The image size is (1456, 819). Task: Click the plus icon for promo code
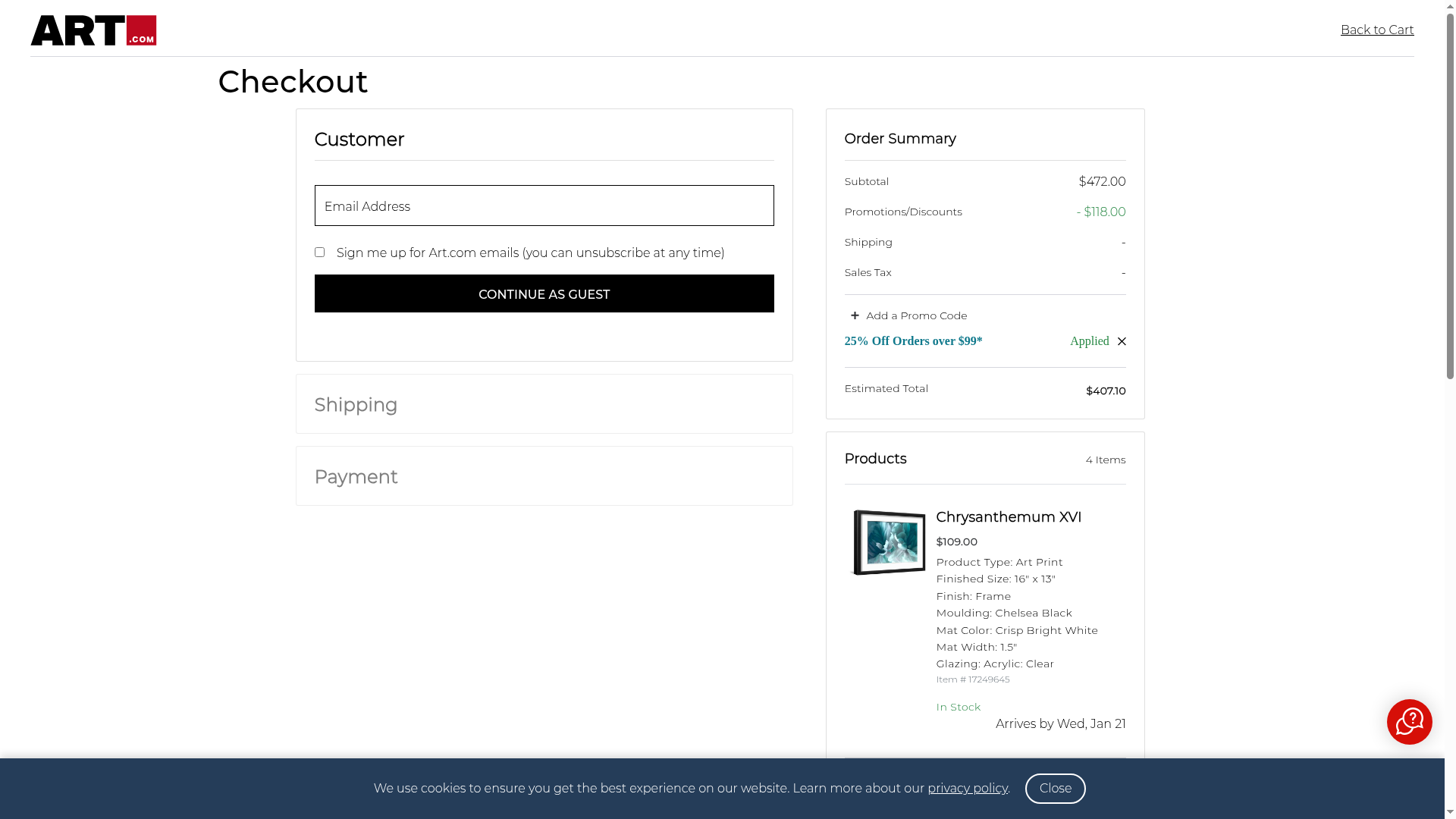(855, 315)
